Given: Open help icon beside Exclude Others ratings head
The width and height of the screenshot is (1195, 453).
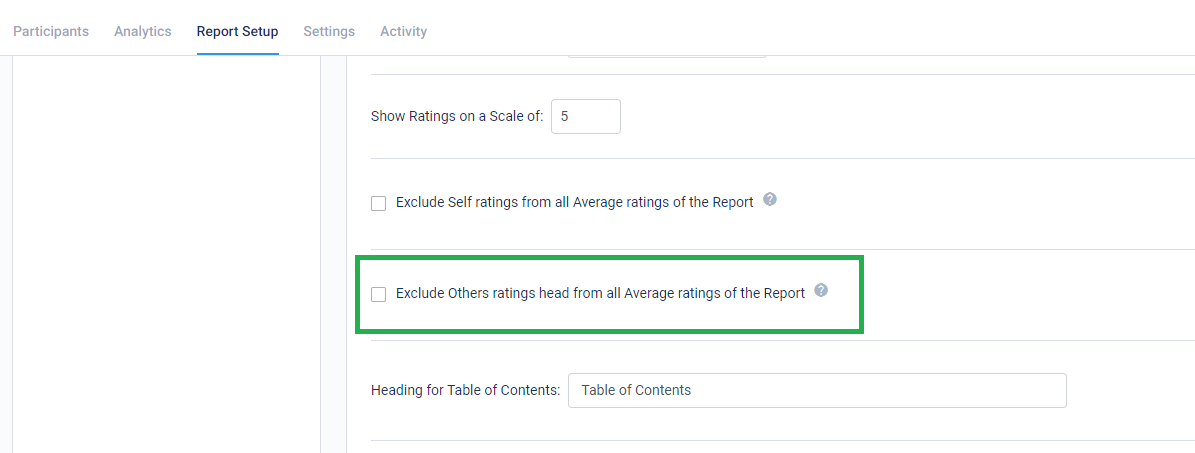Looking at the screenshot, I should click(821, 290).
